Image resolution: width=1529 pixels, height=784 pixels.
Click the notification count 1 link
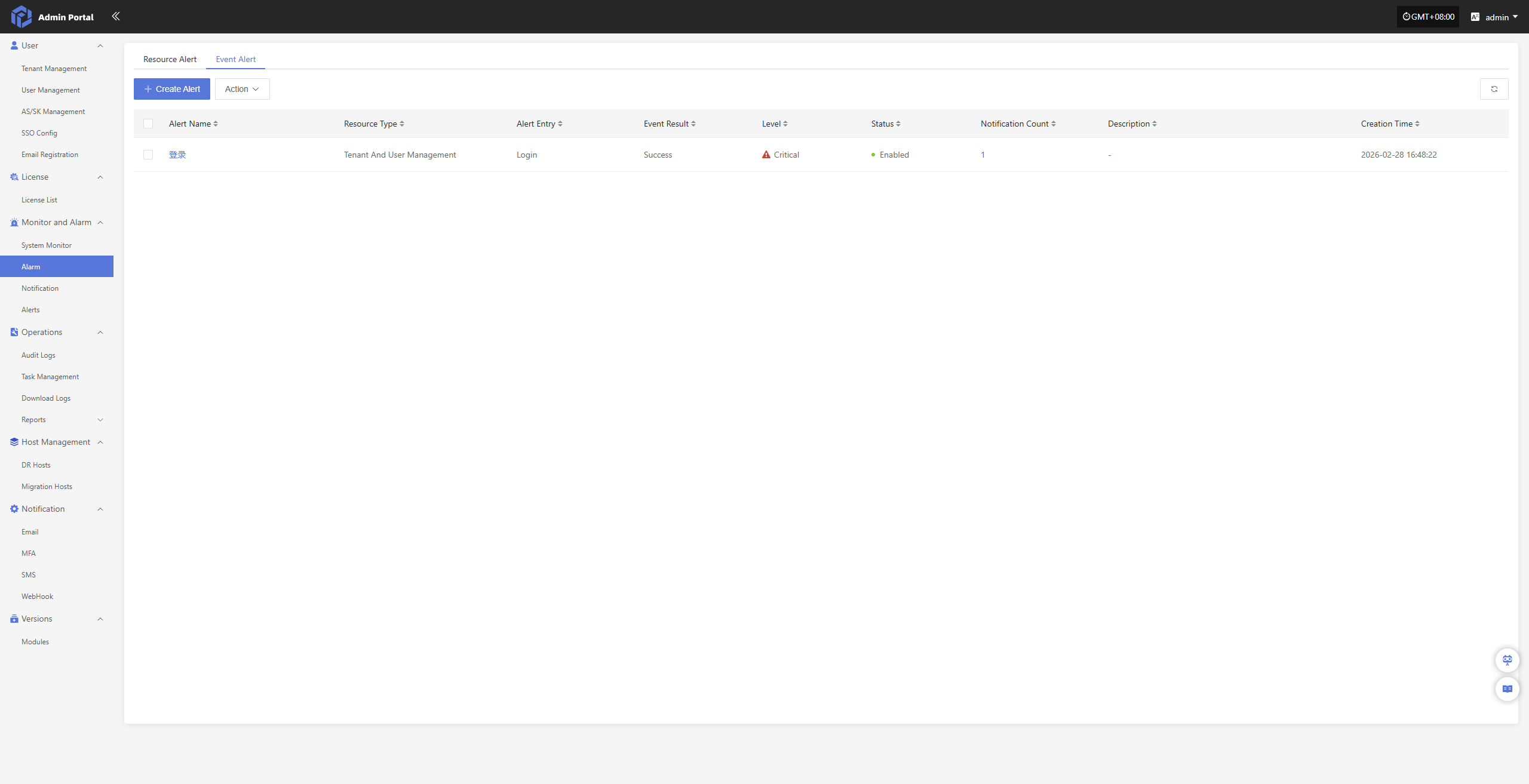[x=983, y=155]
